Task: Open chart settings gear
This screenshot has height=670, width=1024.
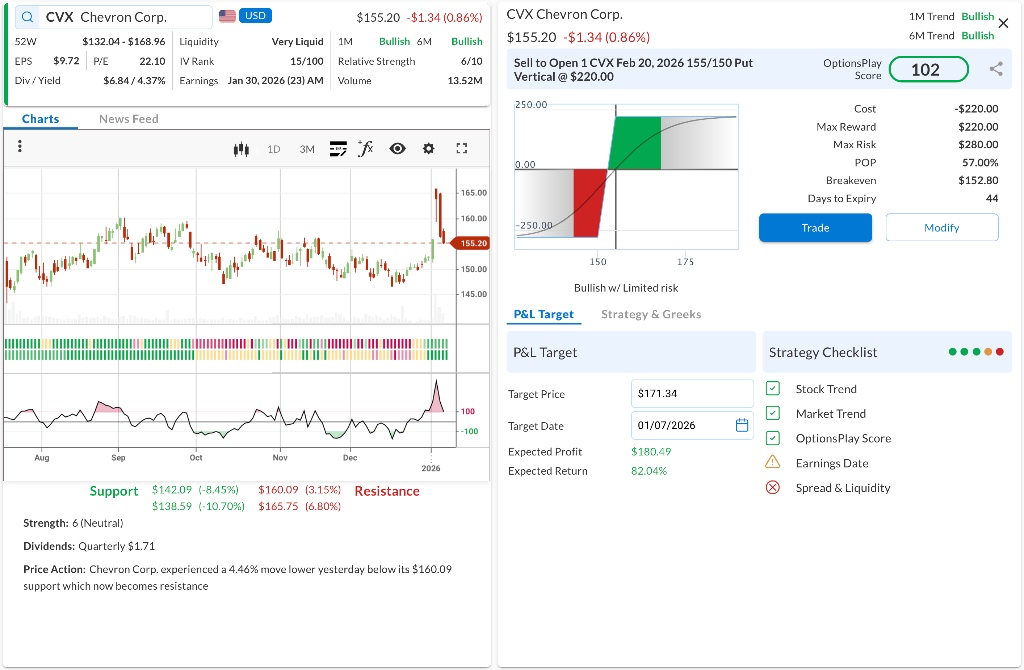Action: pyautogui.click(x=429, y=149)
